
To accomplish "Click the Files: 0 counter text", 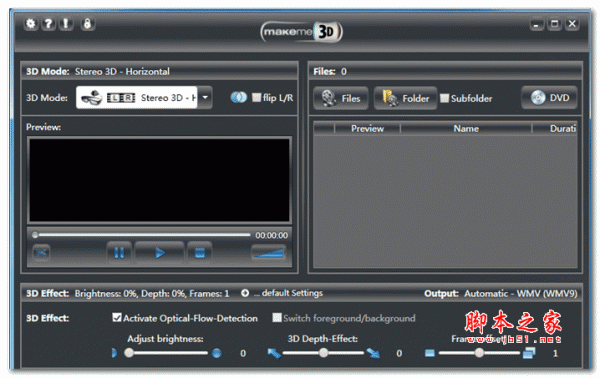I will pos(330,72).
